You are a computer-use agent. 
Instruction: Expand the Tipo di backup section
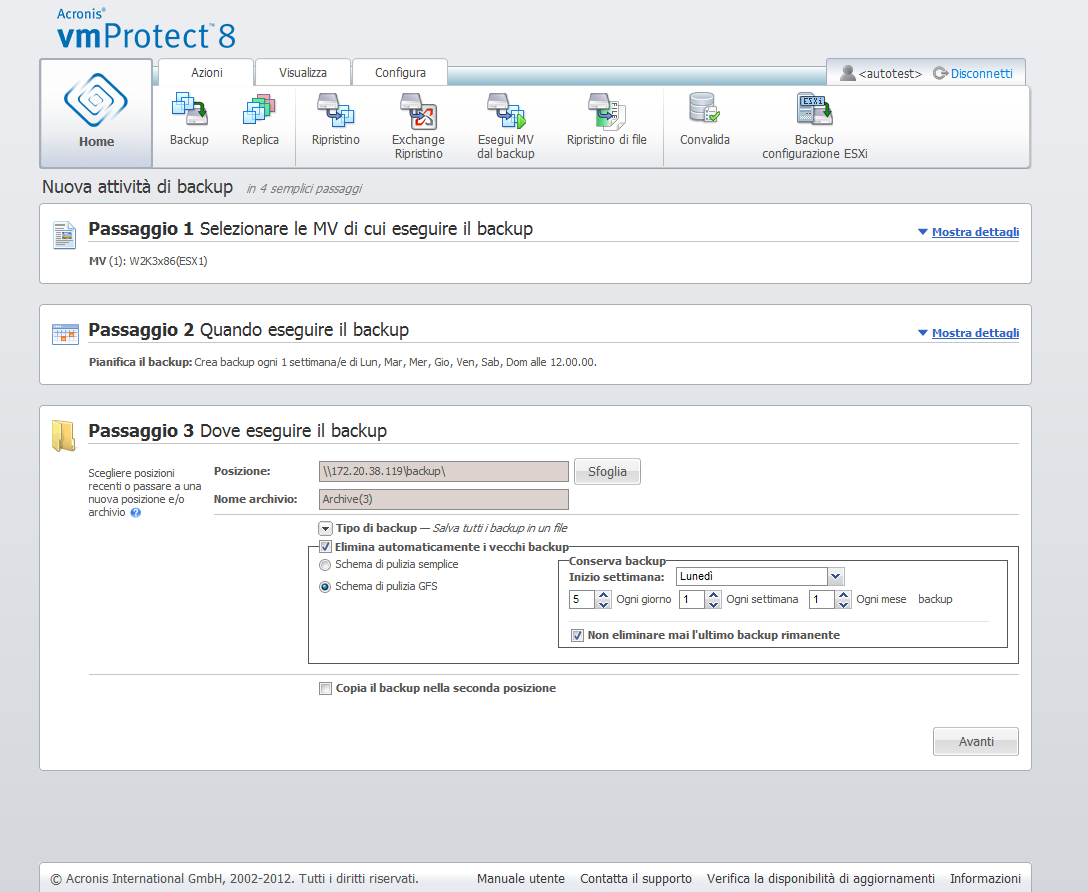325,528
